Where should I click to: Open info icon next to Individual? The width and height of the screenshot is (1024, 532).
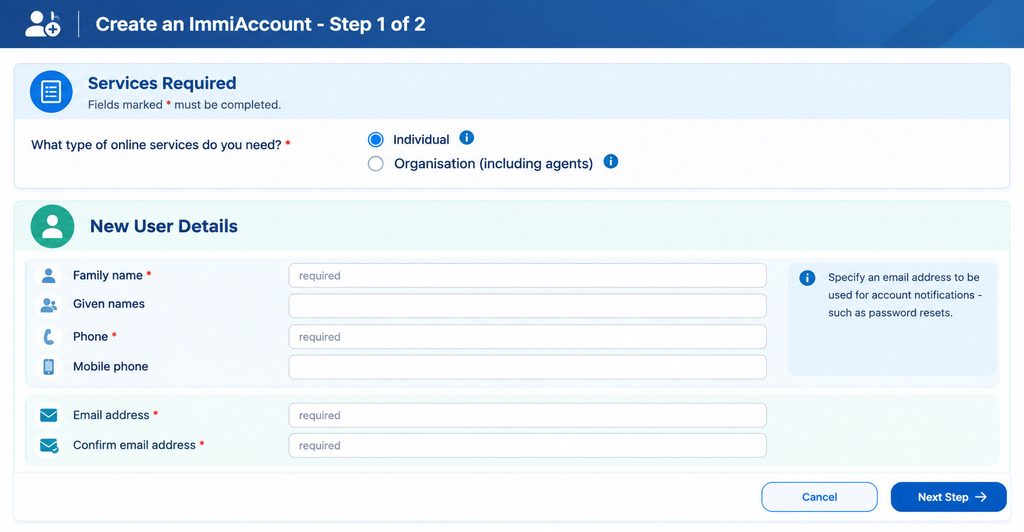click(466, 138)
